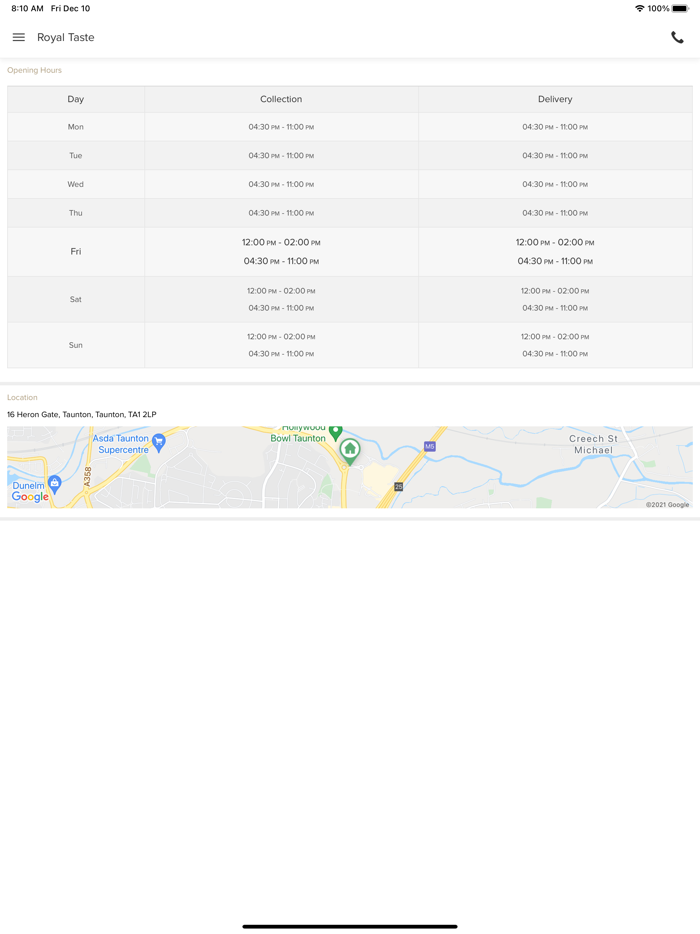Select the Delivery column header
Screen dimensions: 700x934
[555, 99]
